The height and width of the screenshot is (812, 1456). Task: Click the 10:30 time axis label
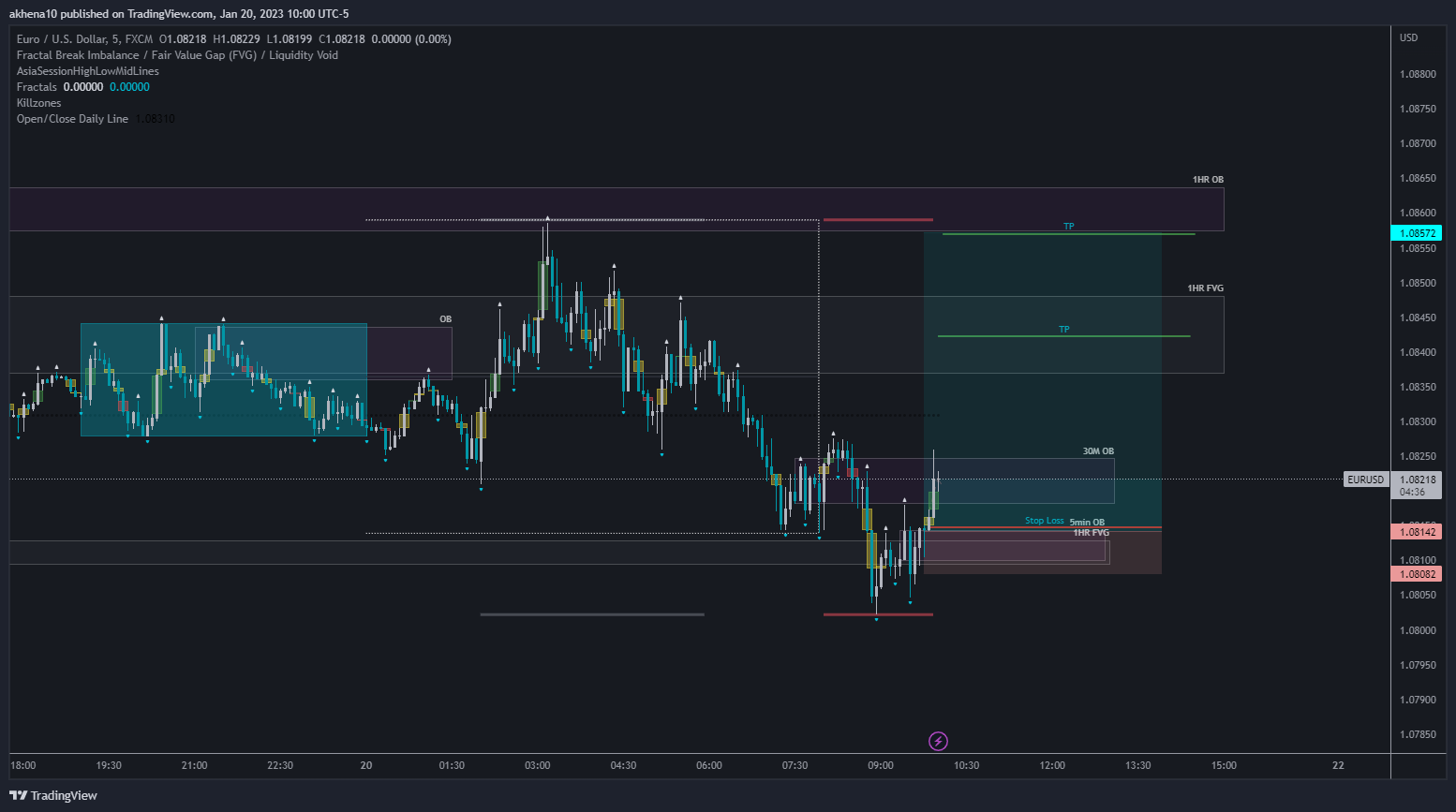coord(967,765)
